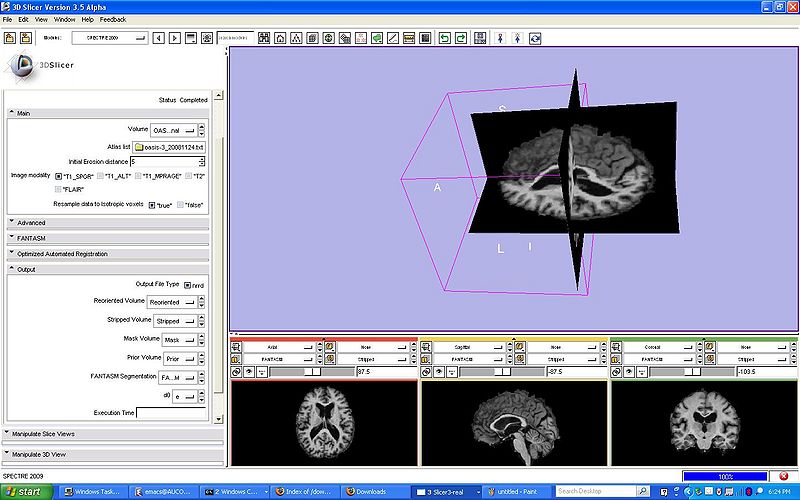
Task: Click the Atlas list file button oasis-3_20081124.txt
Action: pos(169,147)
